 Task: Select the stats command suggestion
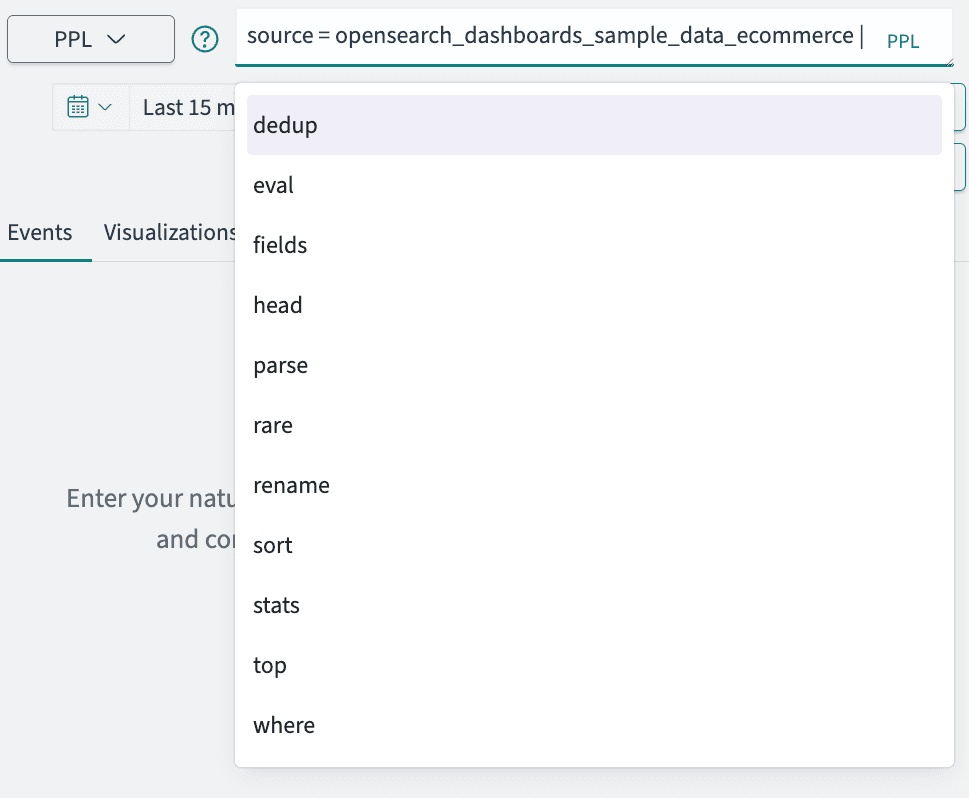click(274, 605)
